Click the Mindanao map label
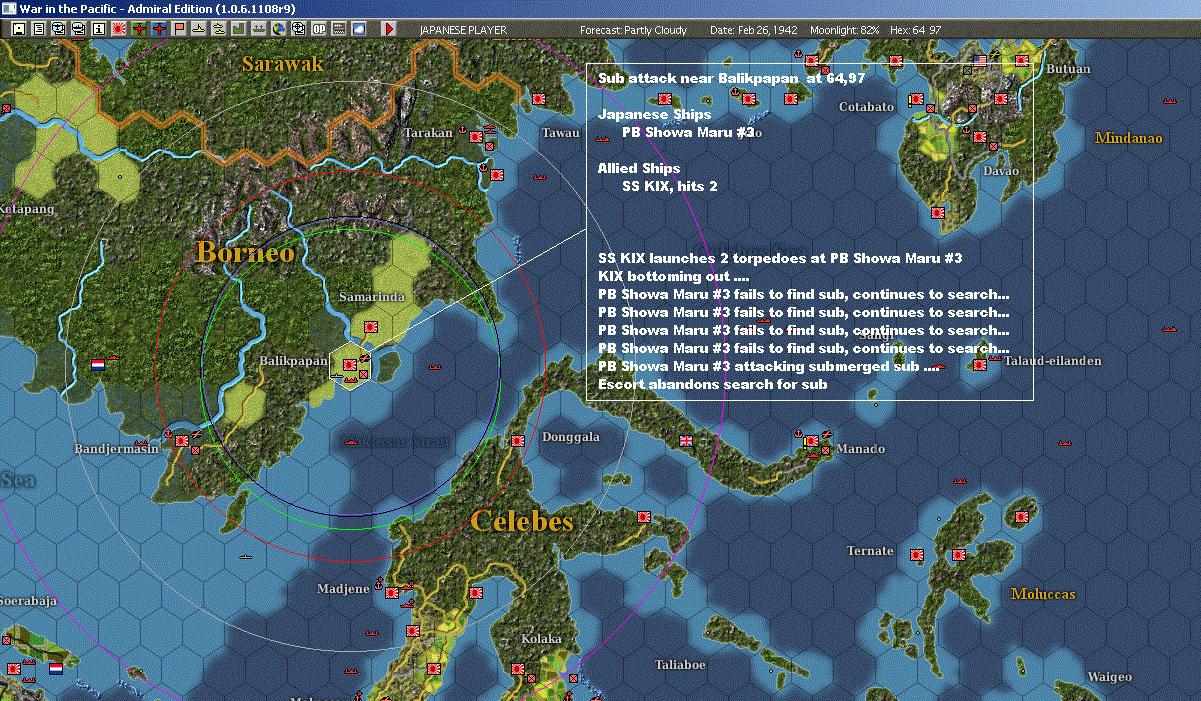 coord(1129,138)
